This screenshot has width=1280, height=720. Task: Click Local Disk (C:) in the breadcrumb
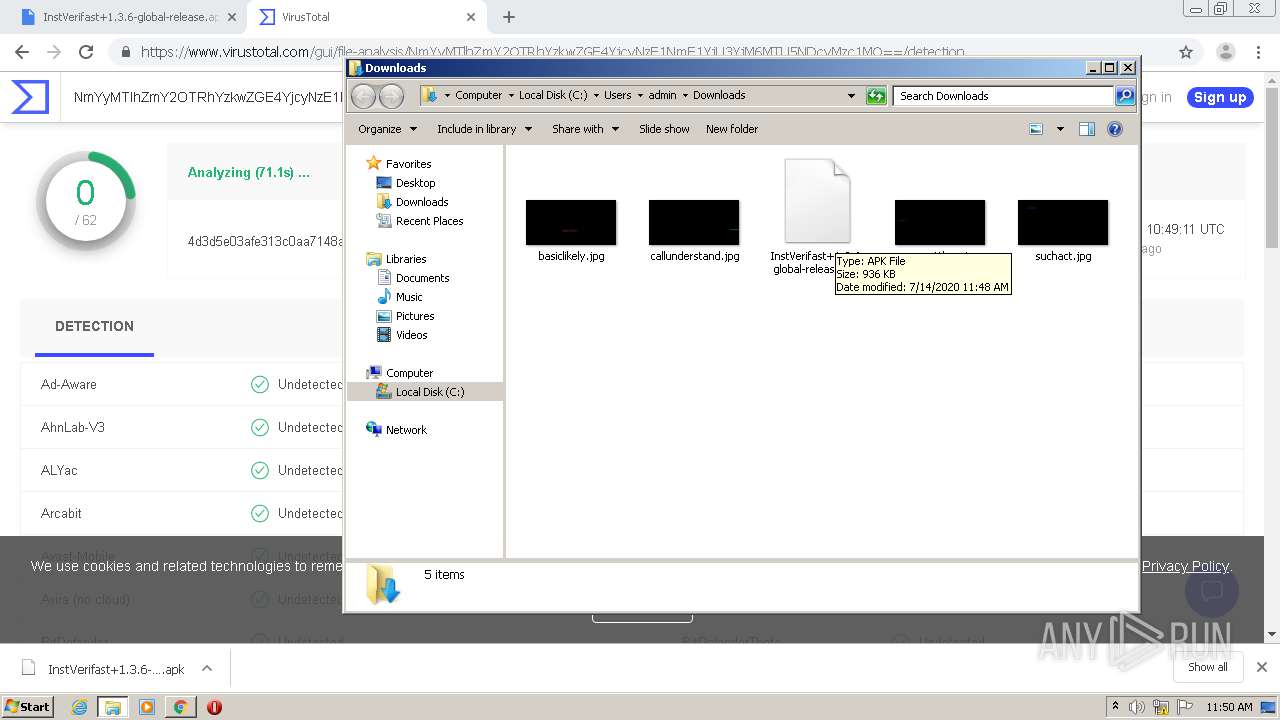pyautogui.click(x=553, y=95)
